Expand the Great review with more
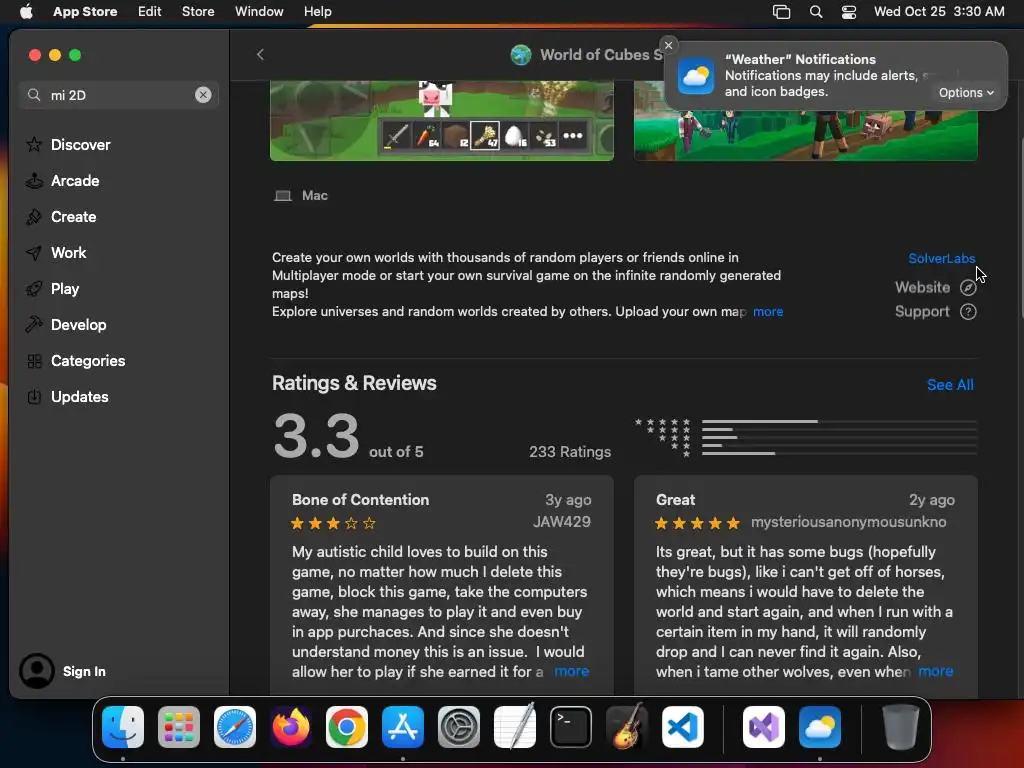Image resolution: width=1024 pixels, height=768 pixels. point(935,671)
